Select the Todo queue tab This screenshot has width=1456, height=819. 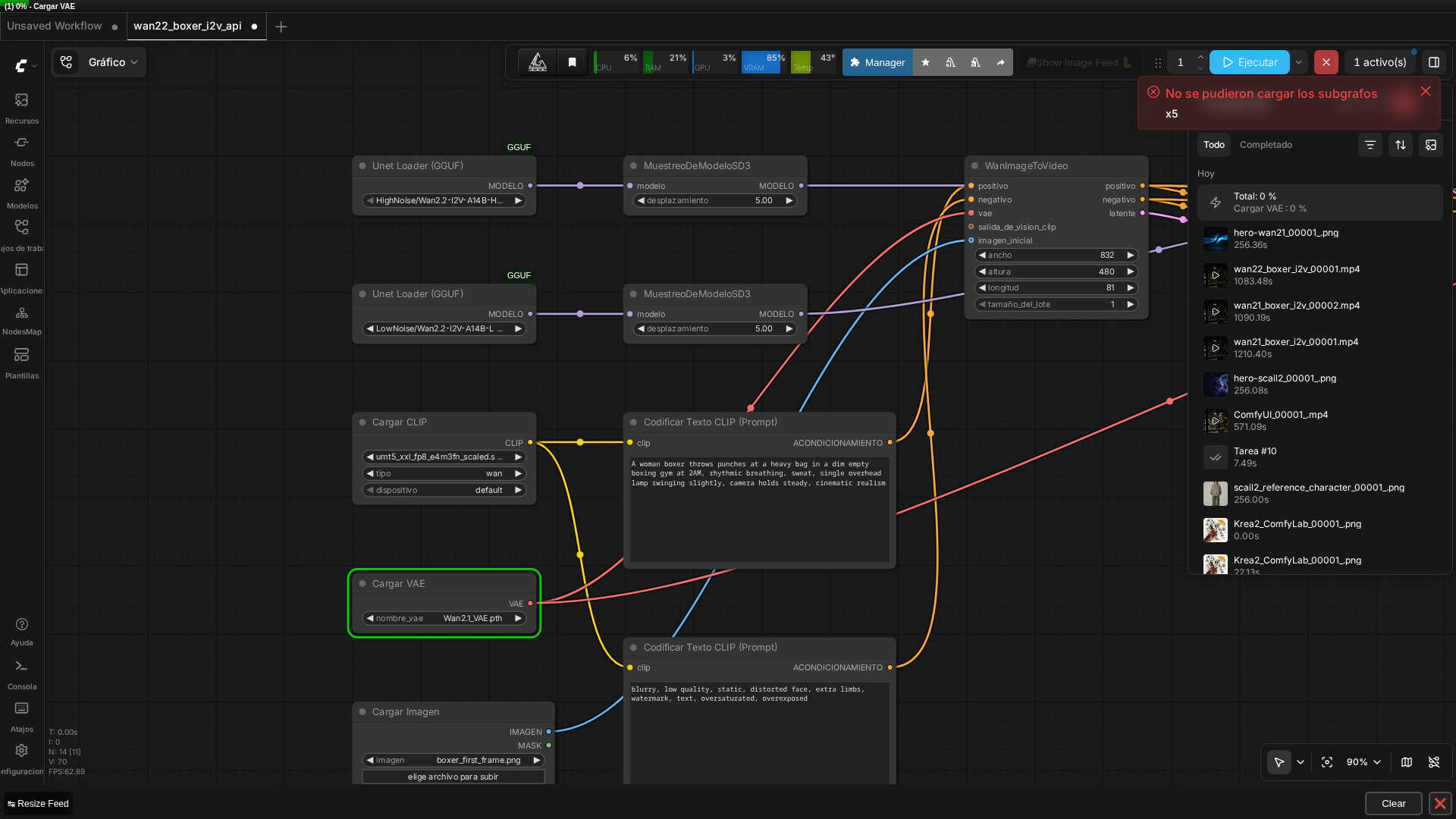pyautogui.click(x=1213, y=145)
